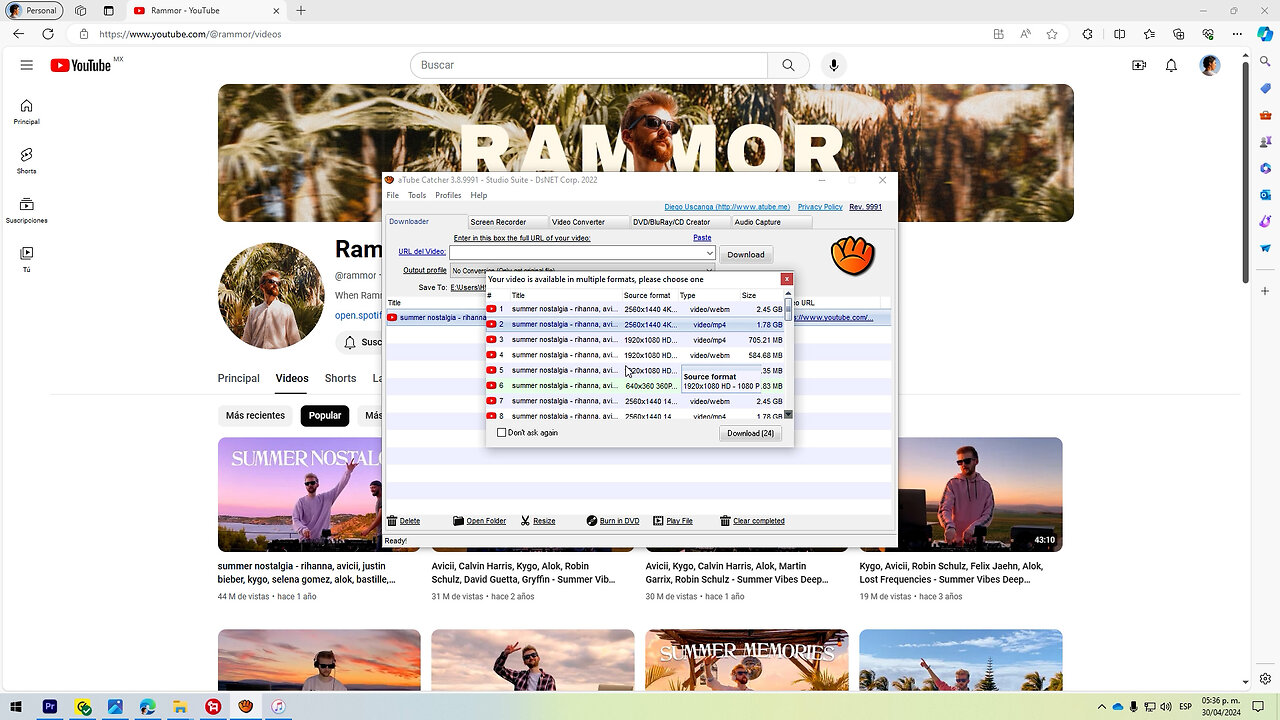Select the Principal channel tab
This screenshot has height=720, width=1280.
(239, 378)
